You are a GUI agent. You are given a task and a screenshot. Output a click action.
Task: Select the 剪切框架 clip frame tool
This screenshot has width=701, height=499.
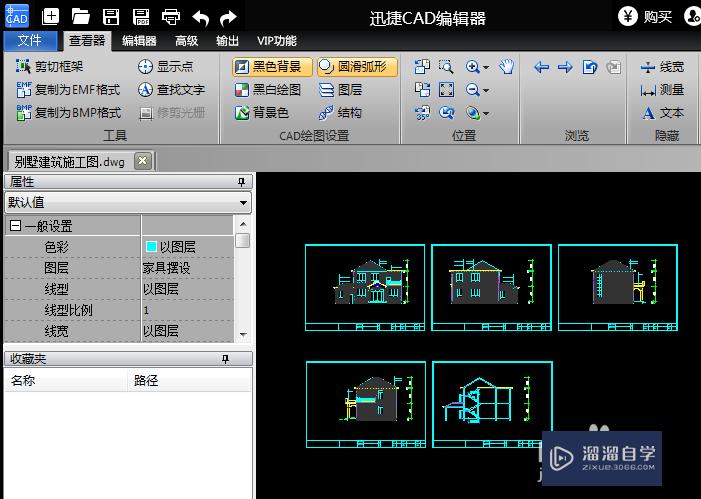coord(50,67)
